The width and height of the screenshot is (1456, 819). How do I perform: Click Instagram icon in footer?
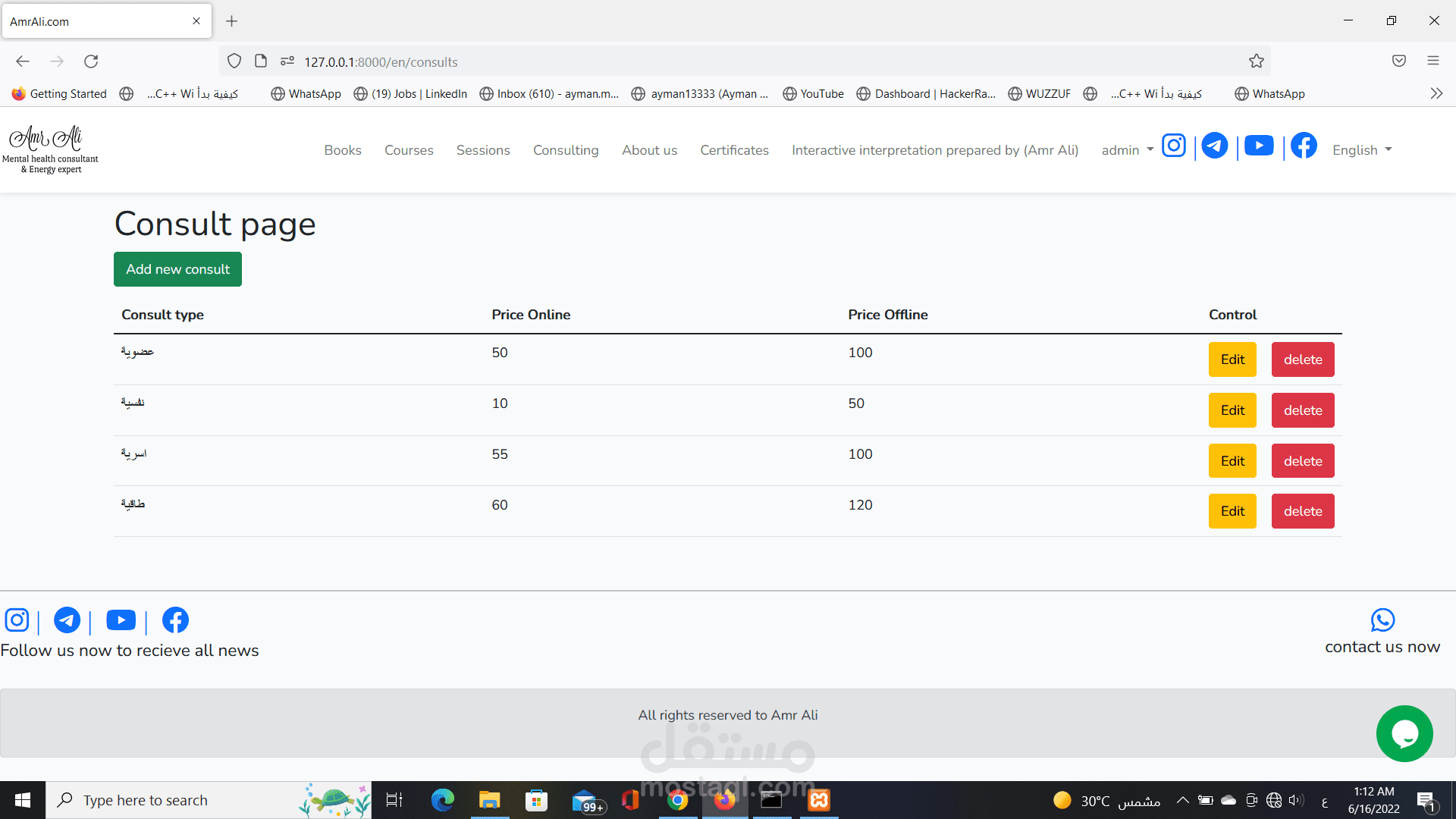(17, 620)
